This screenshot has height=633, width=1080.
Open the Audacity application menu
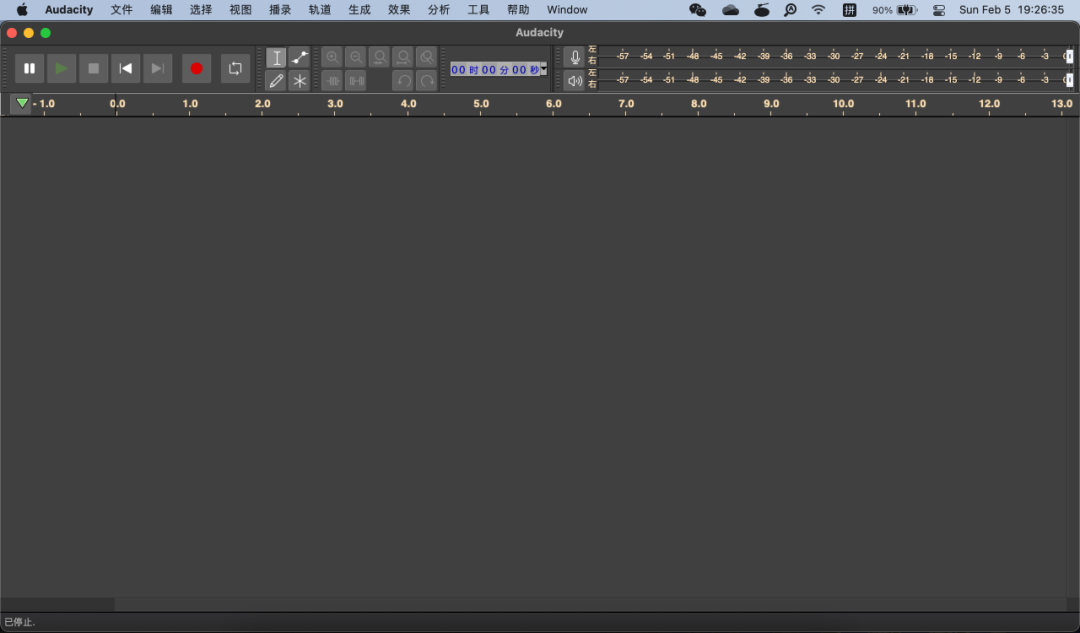[x=69, y=10]
